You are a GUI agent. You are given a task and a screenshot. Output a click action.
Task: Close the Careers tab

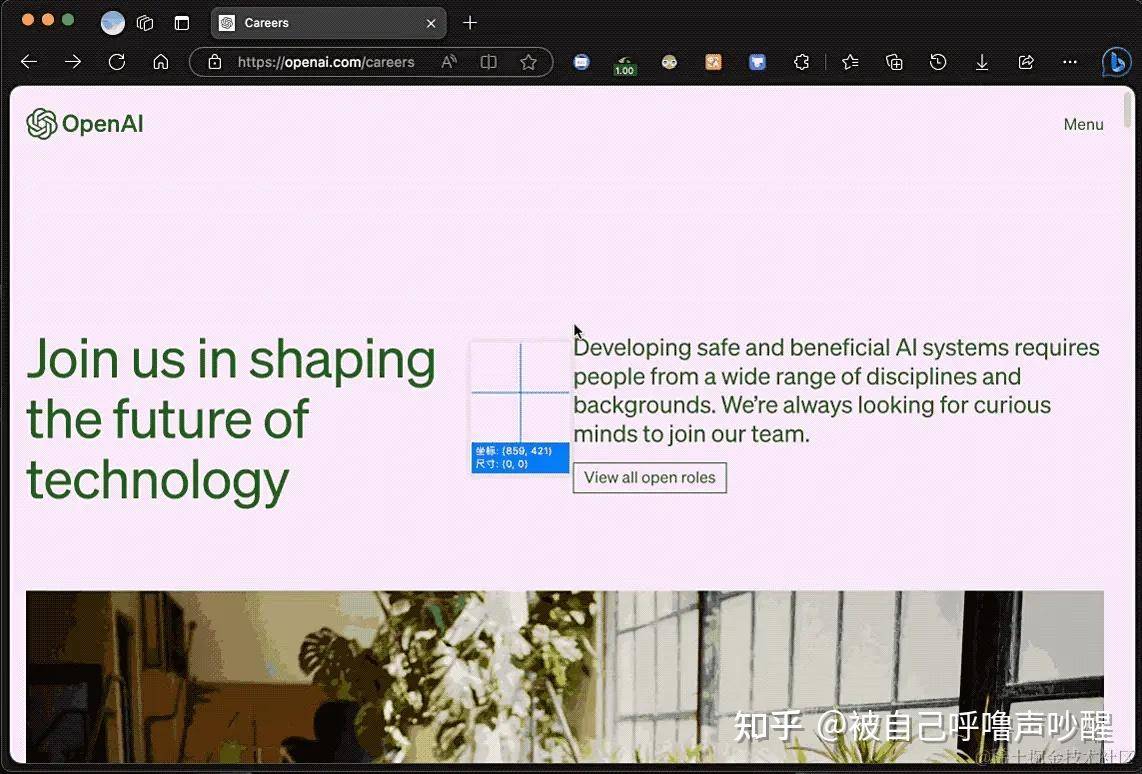[430, 23]
